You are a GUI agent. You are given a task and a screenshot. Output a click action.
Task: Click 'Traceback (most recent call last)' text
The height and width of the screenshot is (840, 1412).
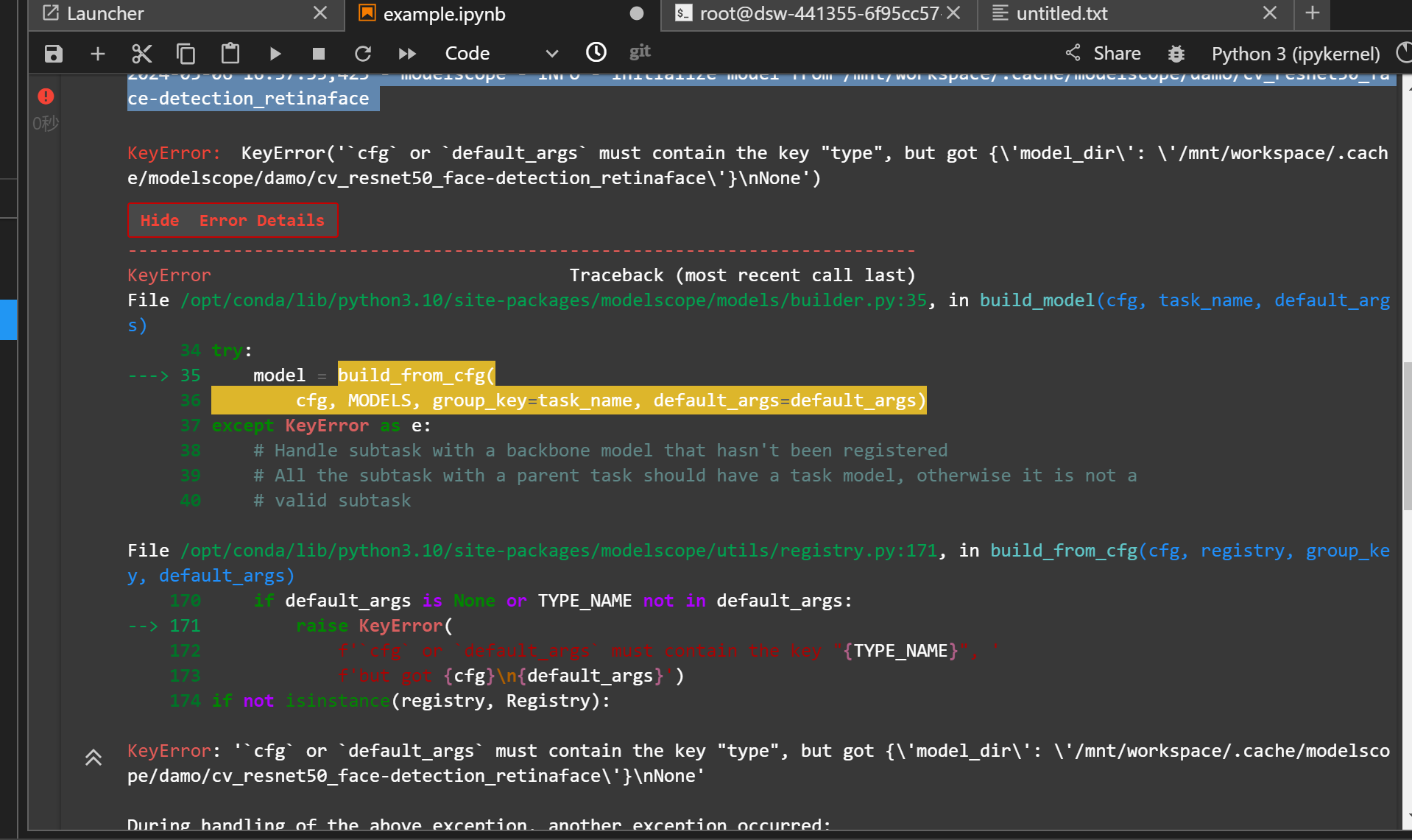(743, 275)
